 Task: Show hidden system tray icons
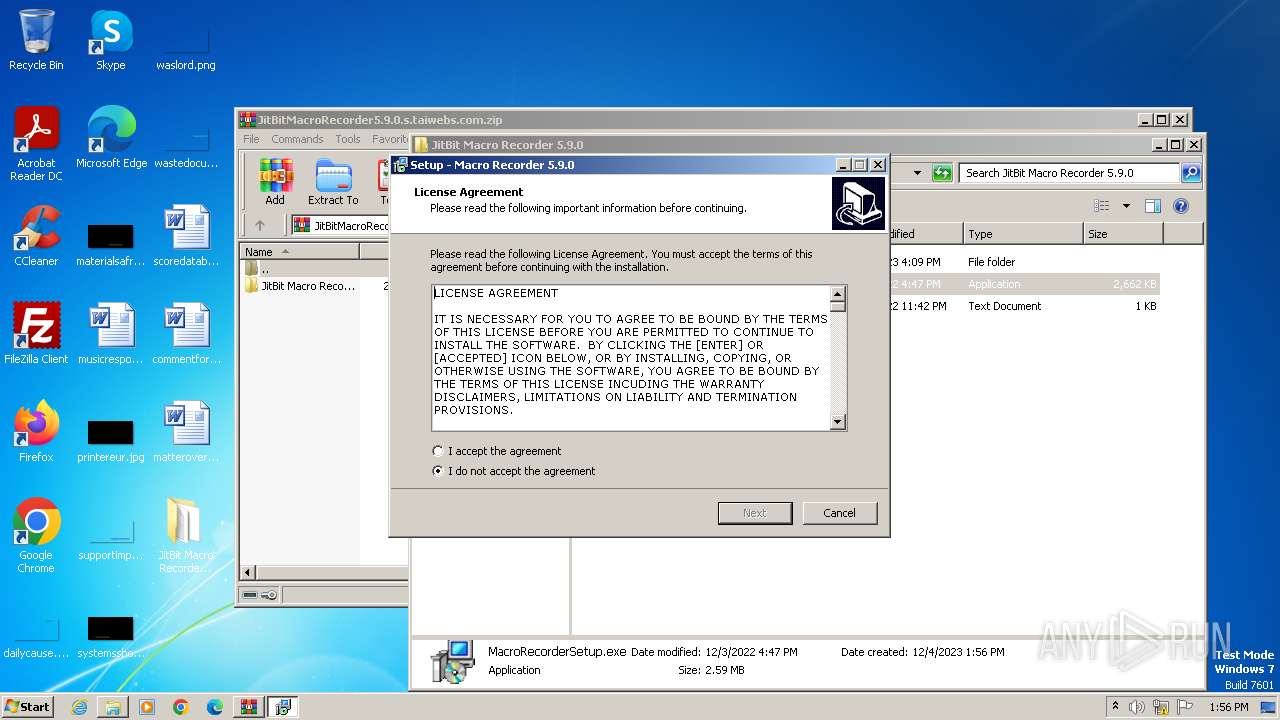pyautogui.click(x=1115, y=707)
